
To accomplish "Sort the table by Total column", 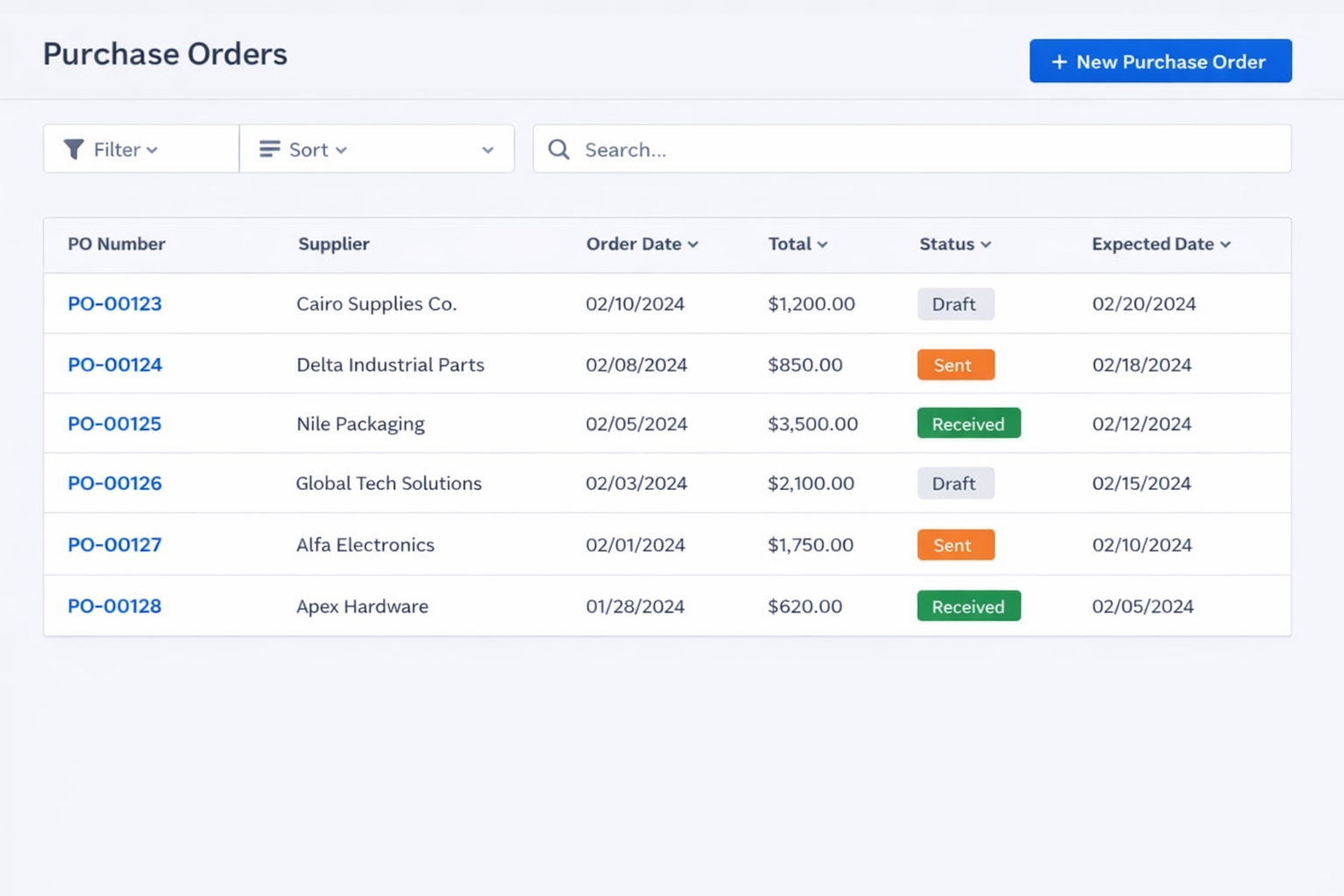I will click(x=796, y=244).
